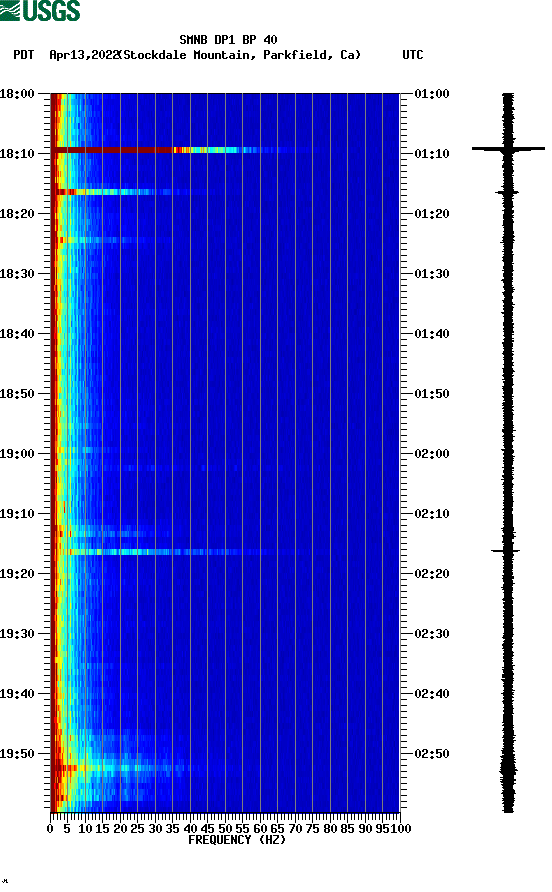
Task: Click the 01:00 UTC time label
Action: 432,94
